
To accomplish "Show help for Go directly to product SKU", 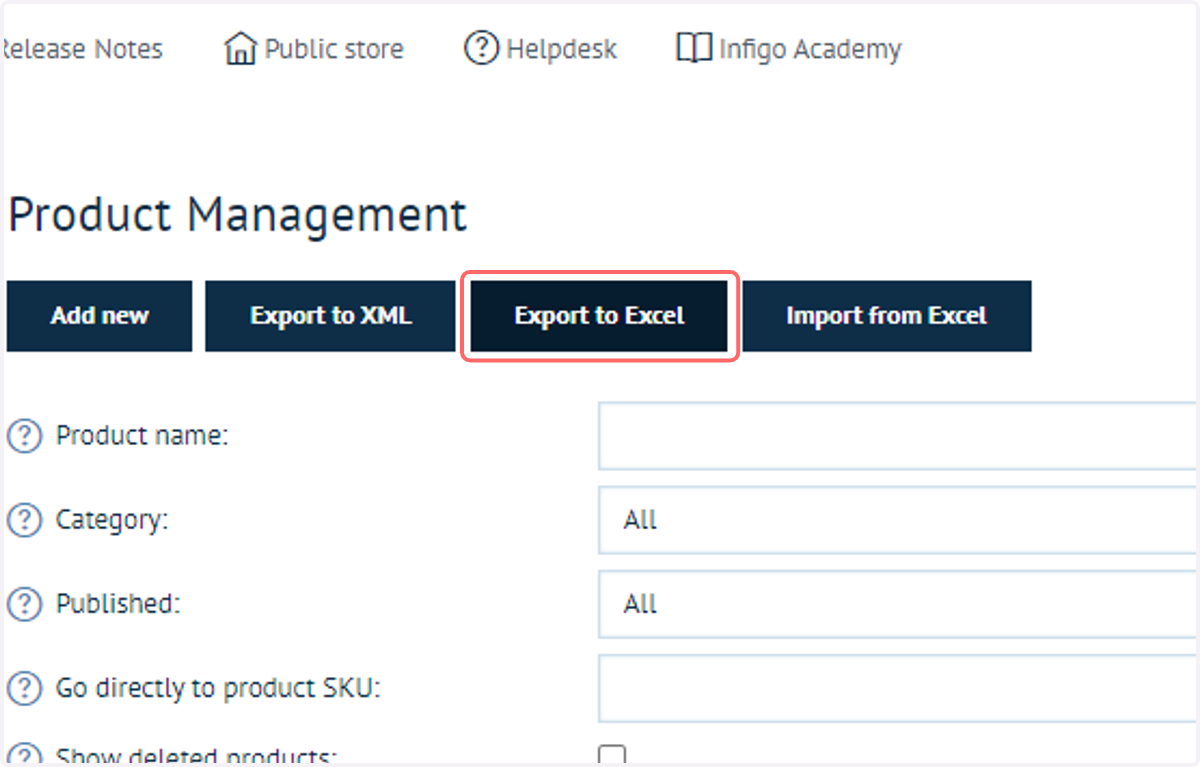I will 25,688.
